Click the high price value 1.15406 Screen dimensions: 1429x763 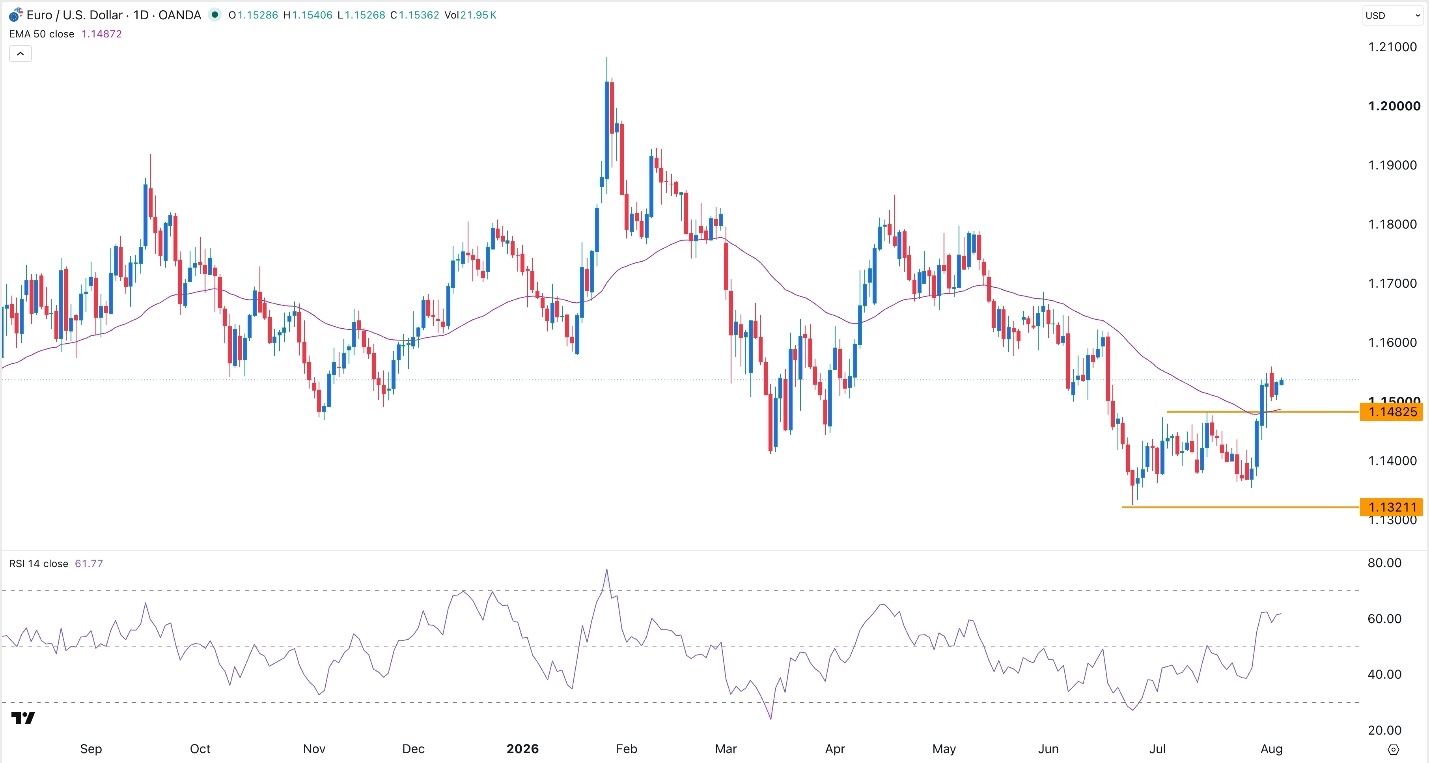(314, 15)
